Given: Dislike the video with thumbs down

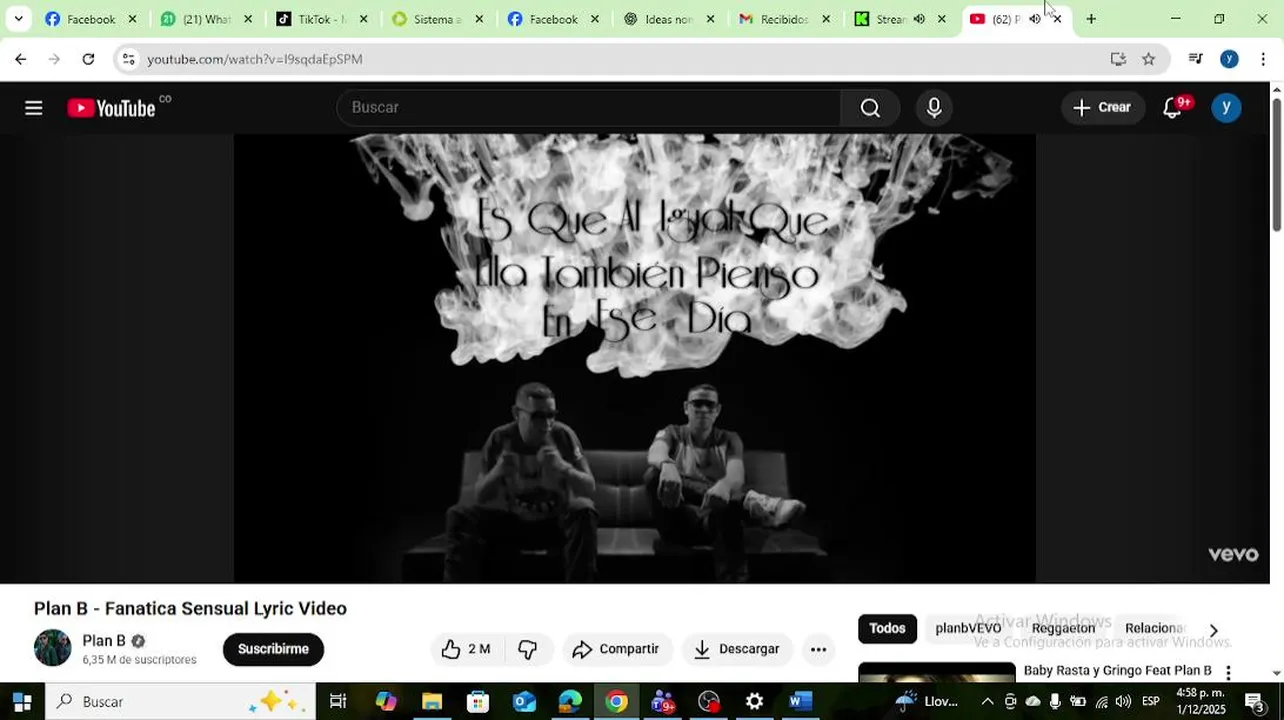Looking at the screenshot, I should click(x=528, y=649).
